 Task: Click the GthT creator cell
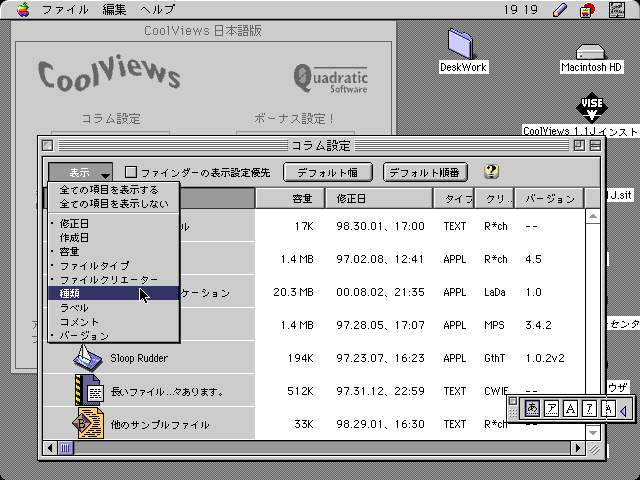tap(494, 358)
